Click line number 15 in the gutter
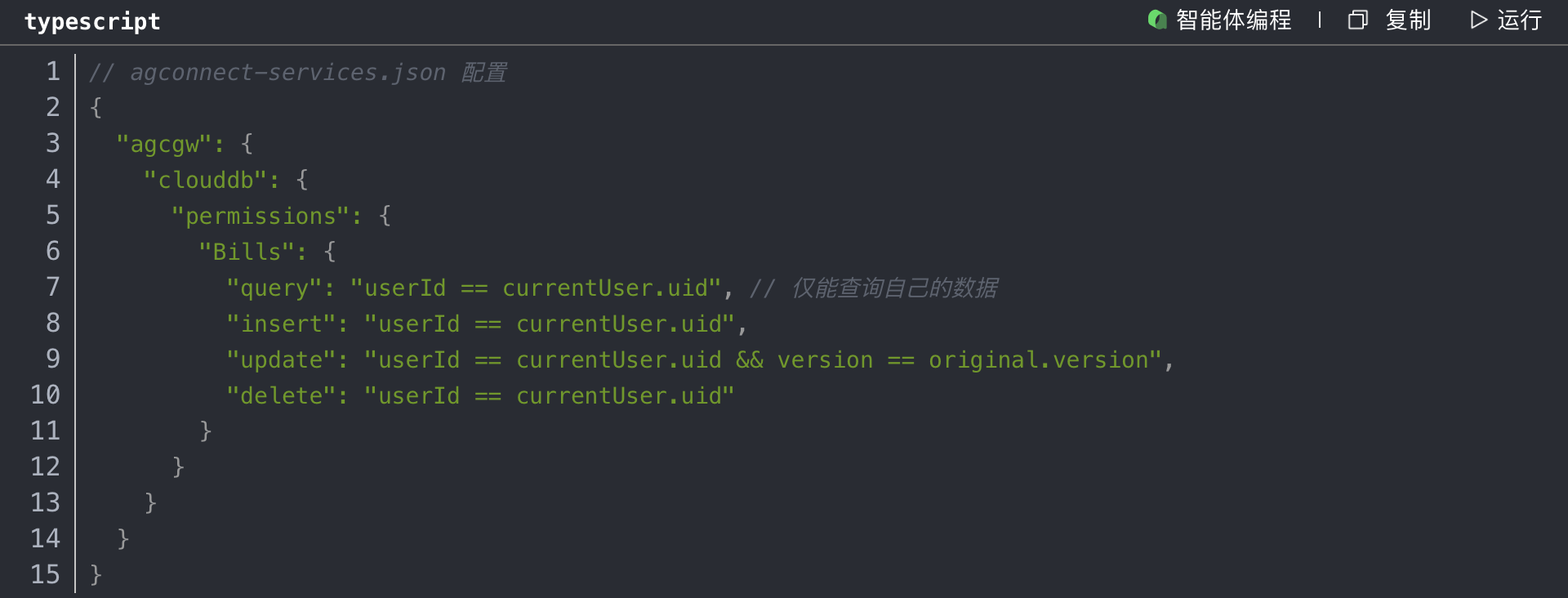 (46, 575)
